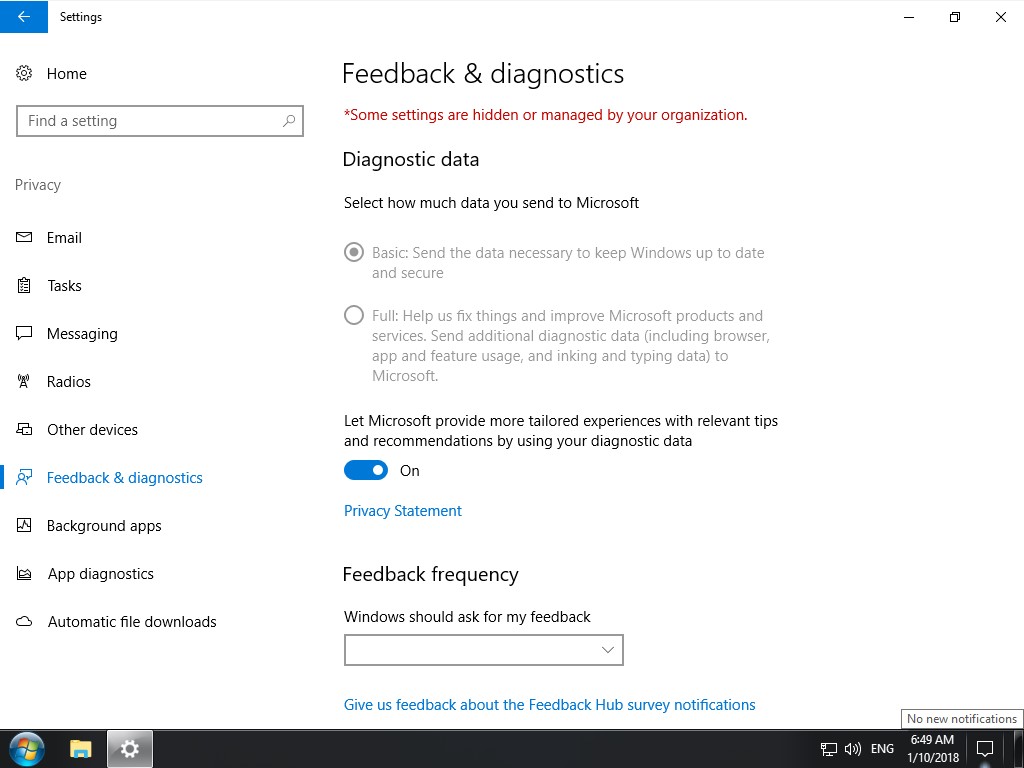Select the Basic diagnostic data option
1024x768 pixels.
point(353,252)
